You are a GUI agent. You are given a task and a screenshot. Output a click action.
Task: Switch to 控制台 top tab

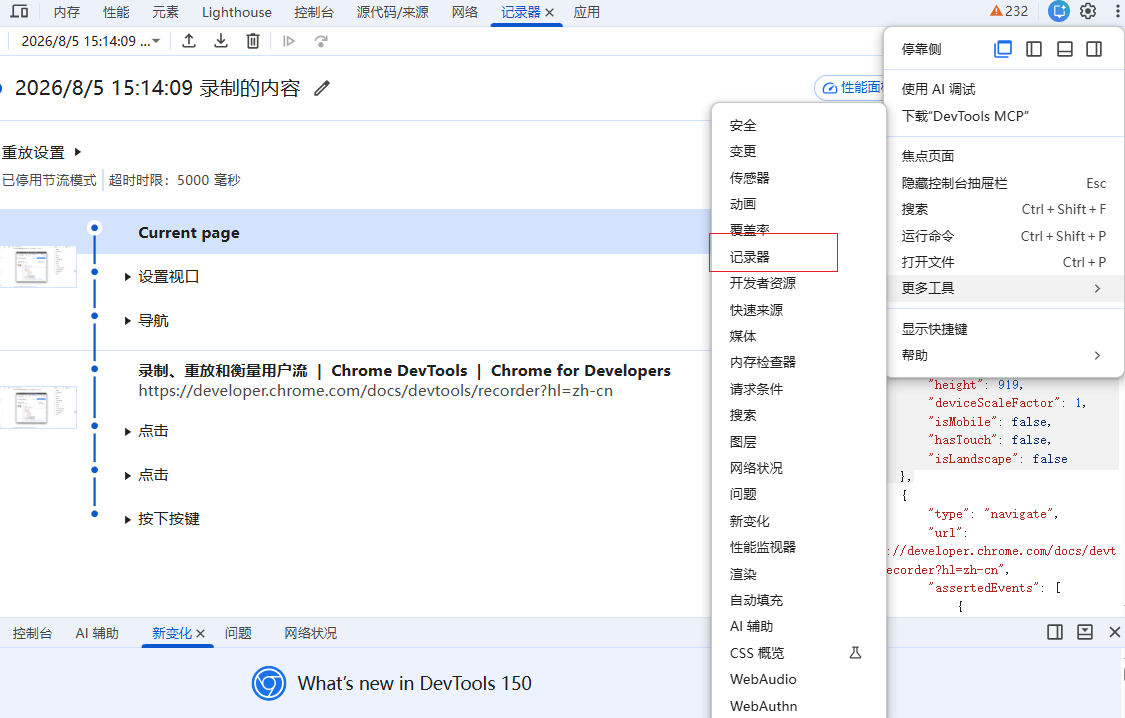314,12
